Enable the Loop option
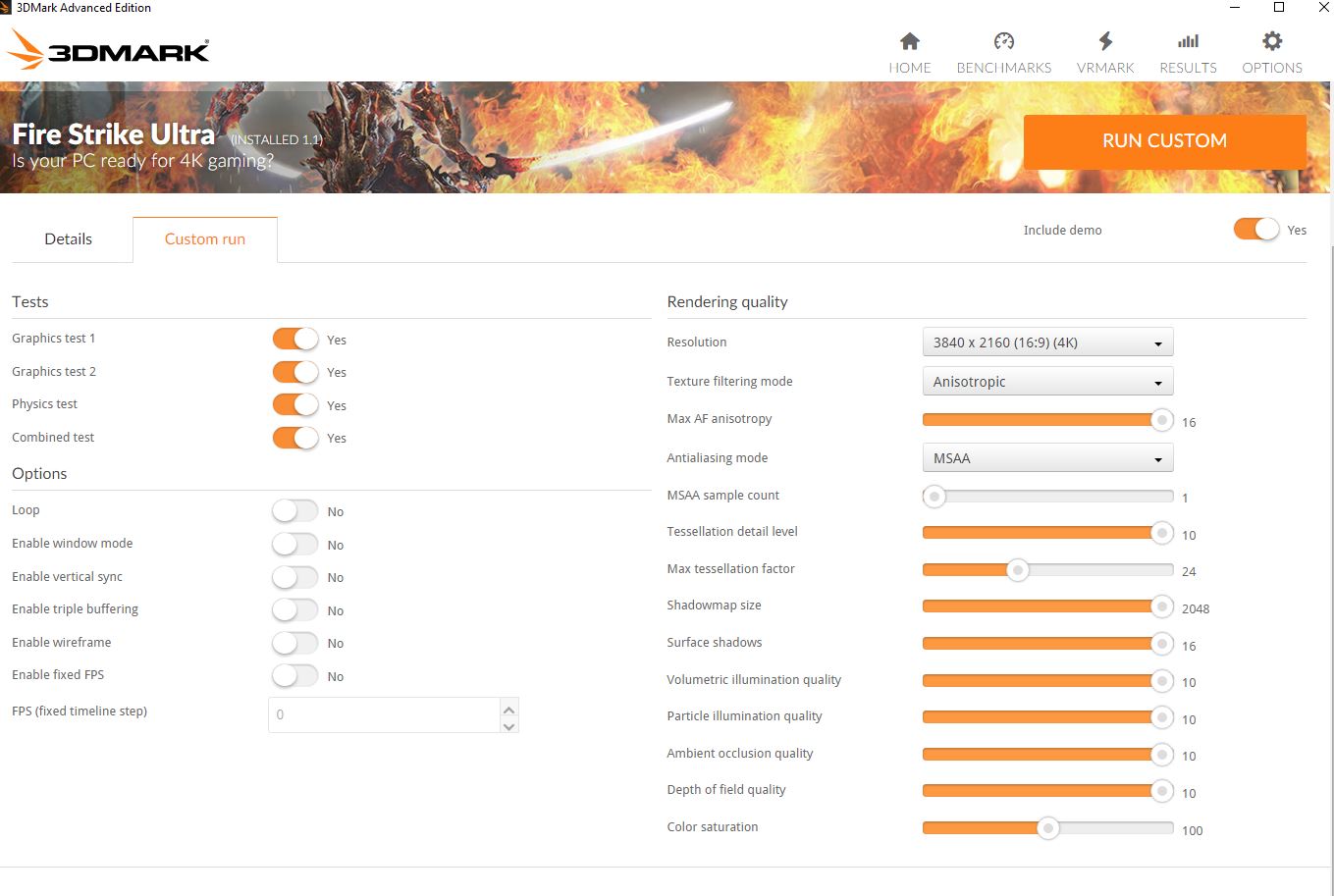Image resolution: width=1334 pixels, height=896 pixels. [295, 511]
